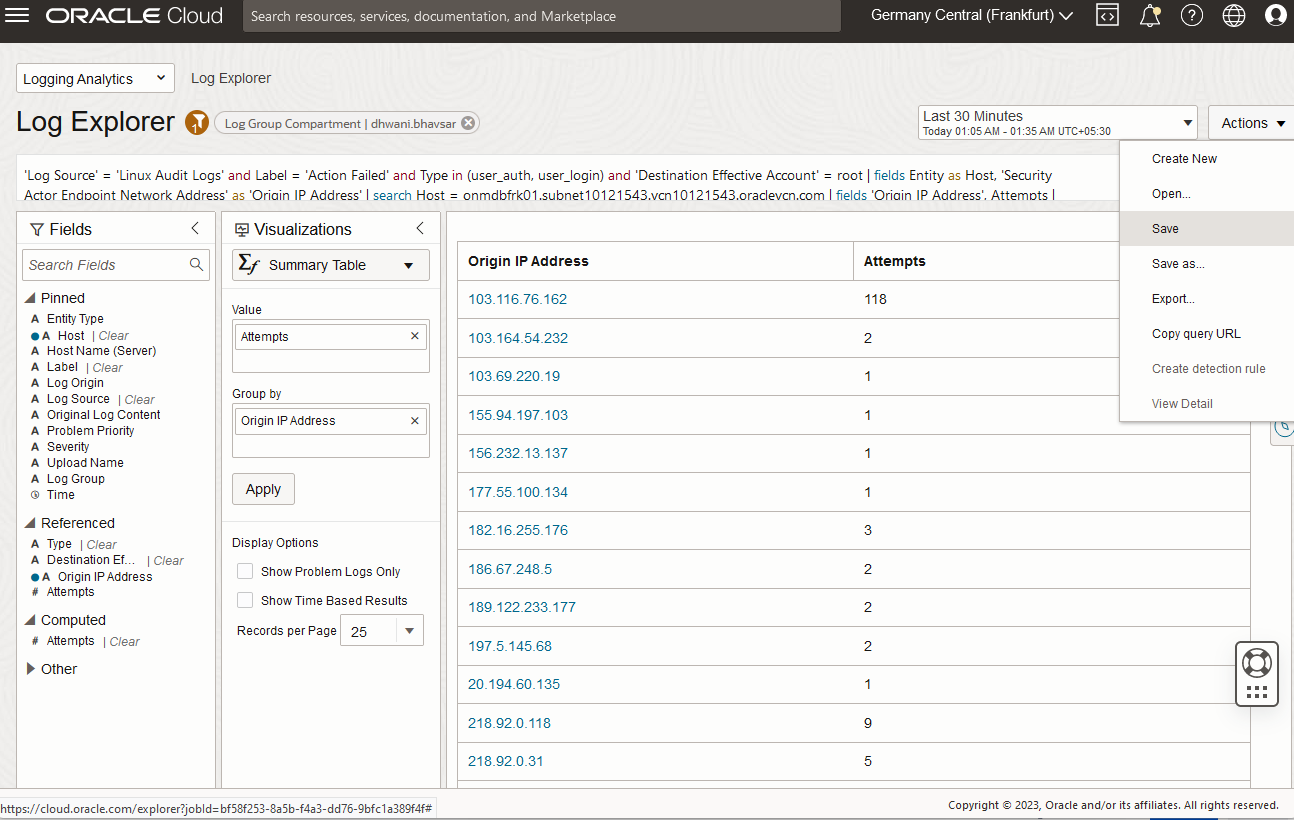This screenshot has height=820, width=1294.
Task: Select the Log Origin field
Action: (75, 383)
